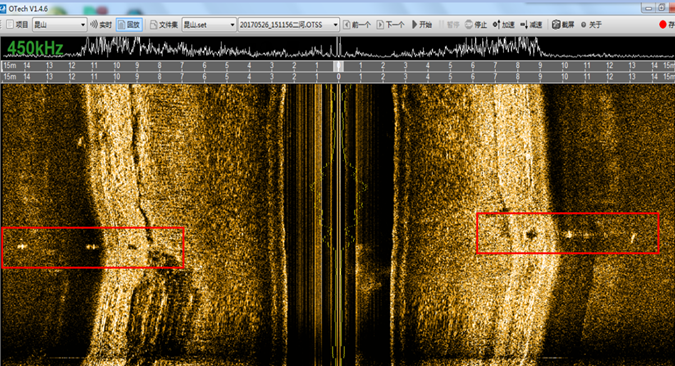Open the 关于 About dialog
The image size is (675, 366).
coord(591,25)
